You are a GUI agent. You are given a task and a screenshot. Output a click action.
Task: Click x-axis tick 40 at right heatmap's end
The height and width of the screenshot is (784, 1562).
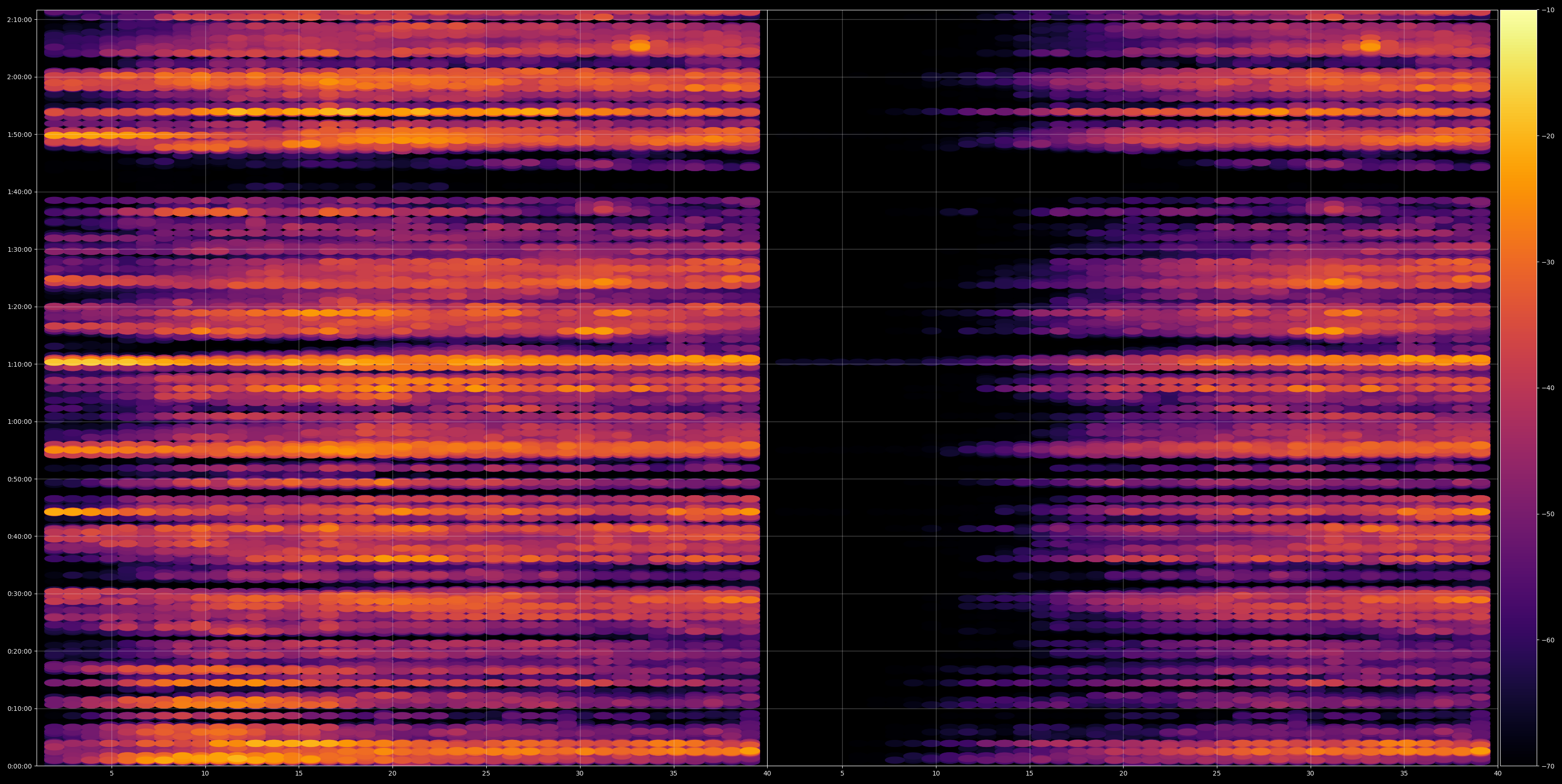click(1498, 774)
